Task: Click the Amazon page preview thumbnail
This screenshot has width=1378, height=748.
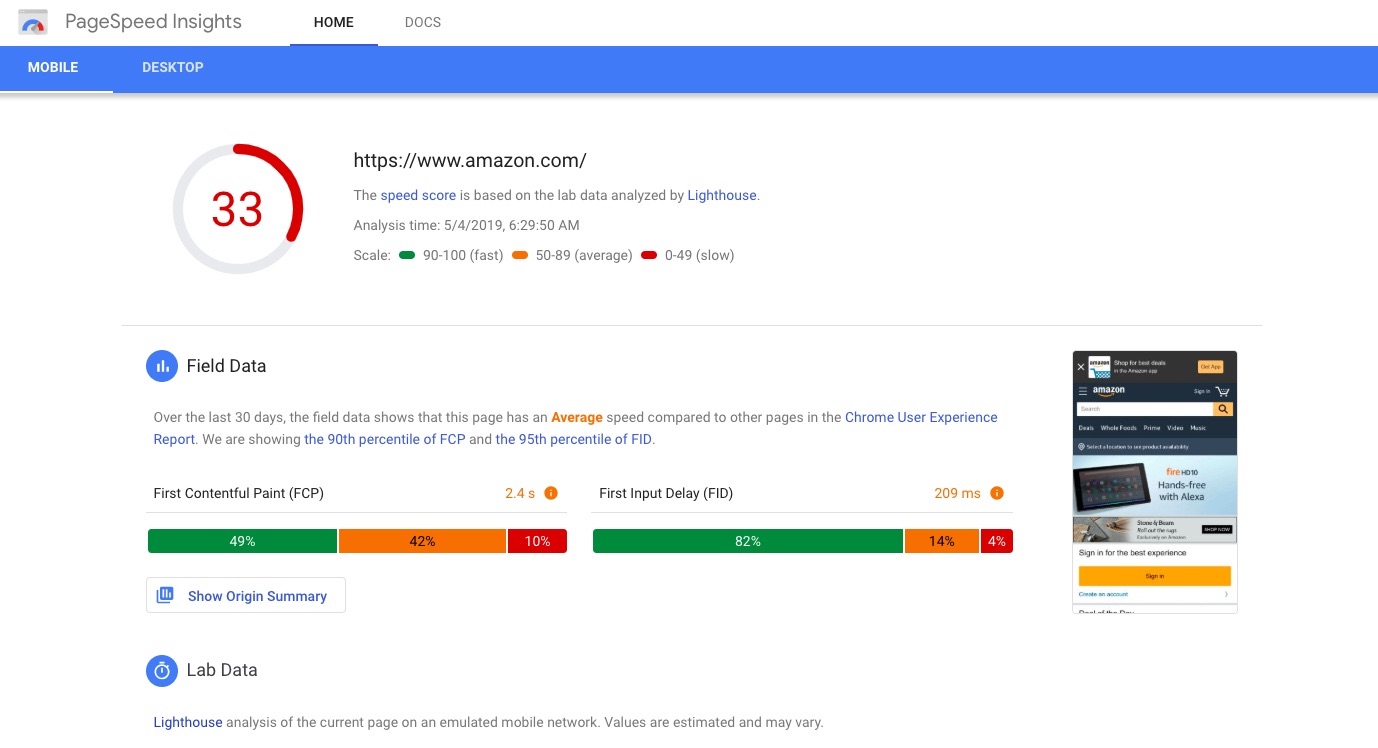Action: tap(1154, 480)
